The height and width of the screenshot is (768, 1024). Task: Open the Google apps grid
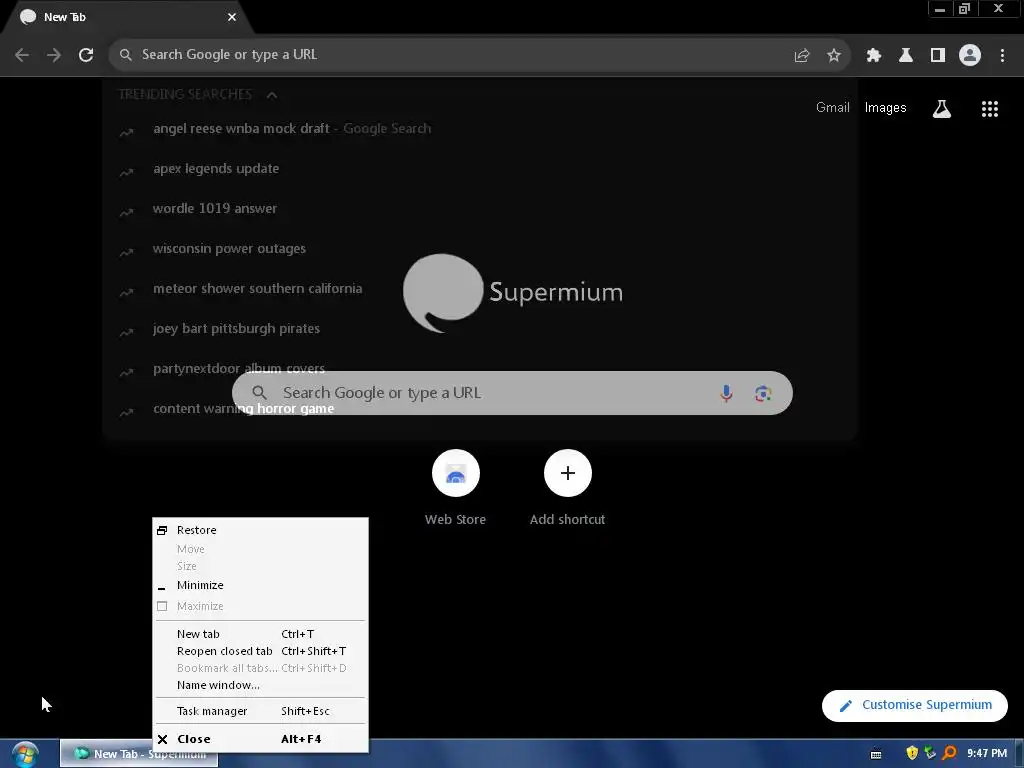[990, 109]
